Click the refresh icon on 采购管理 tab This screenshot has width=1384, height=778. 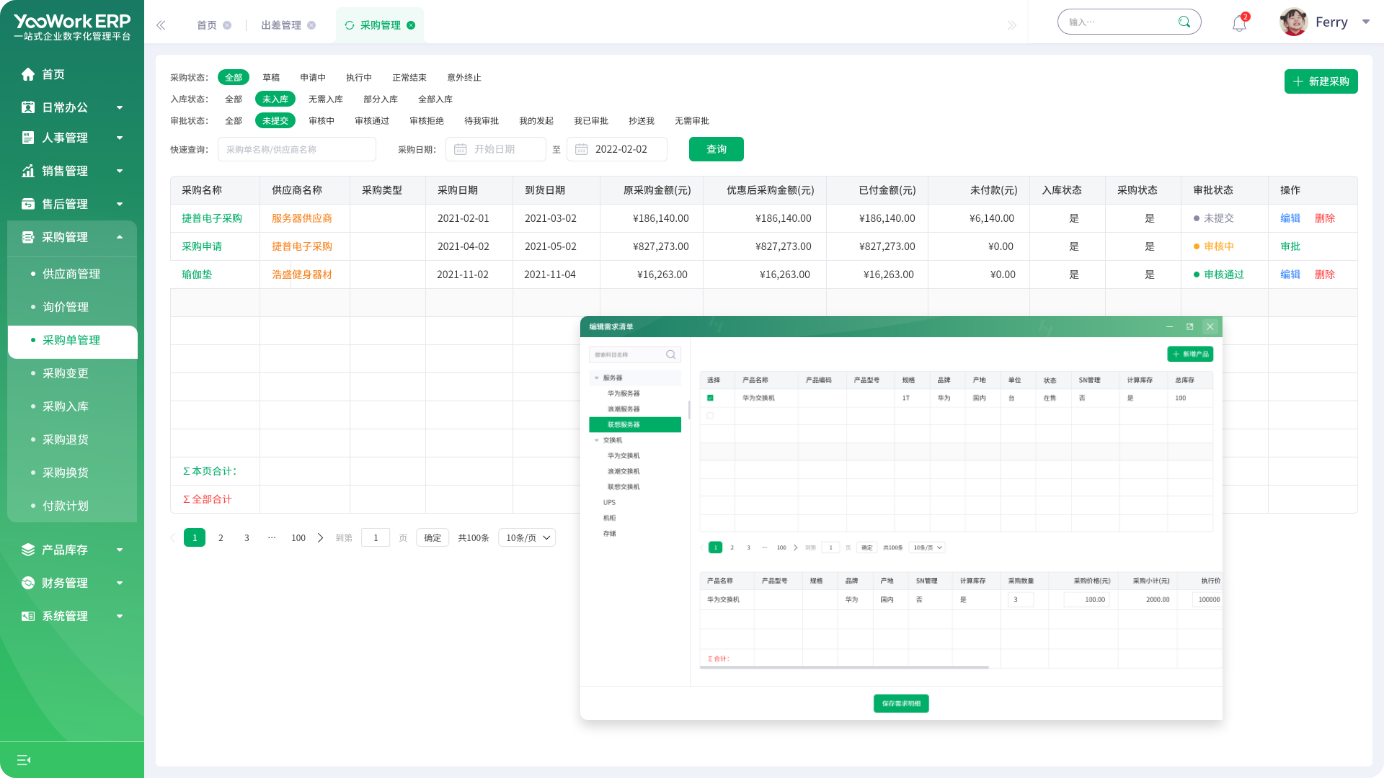[349, 25]
